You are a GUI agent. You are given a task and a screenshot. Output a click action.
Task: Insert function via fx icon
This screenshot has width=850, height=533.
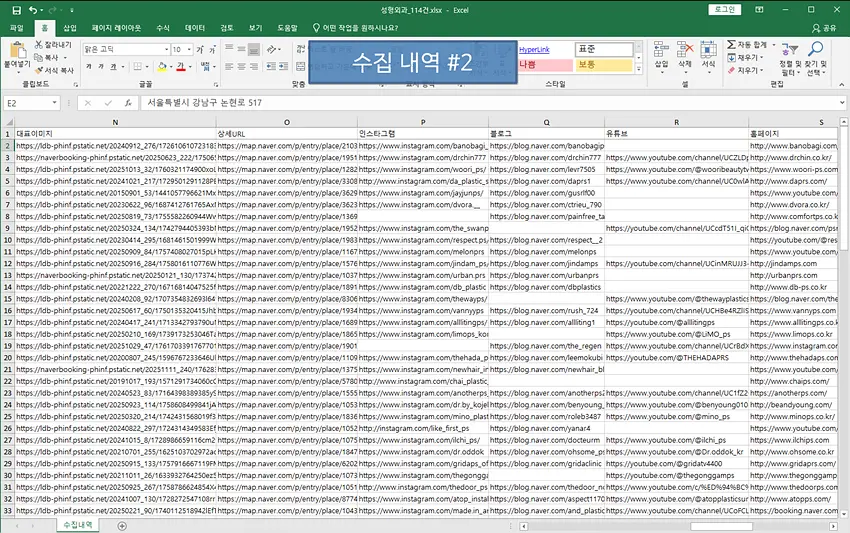point(128,102)
